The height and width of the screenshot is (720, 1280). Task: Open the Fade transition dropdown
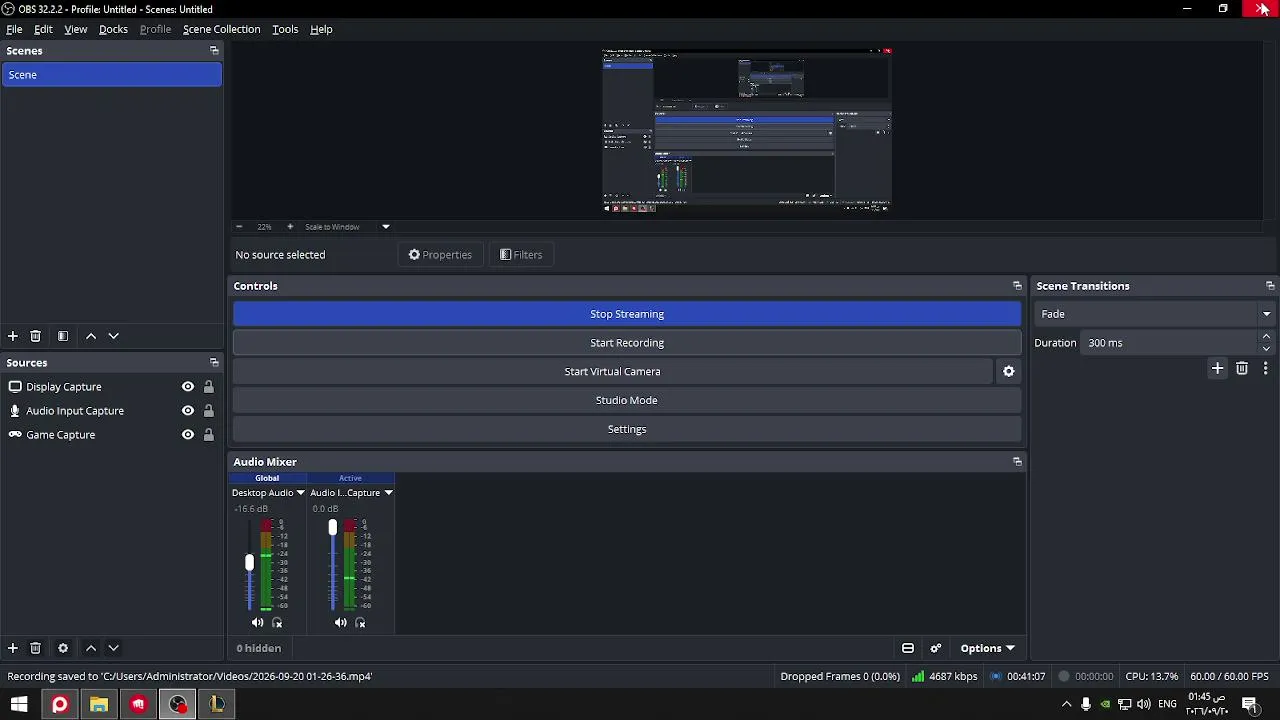pyautogui.click(x=1154, y=314)
